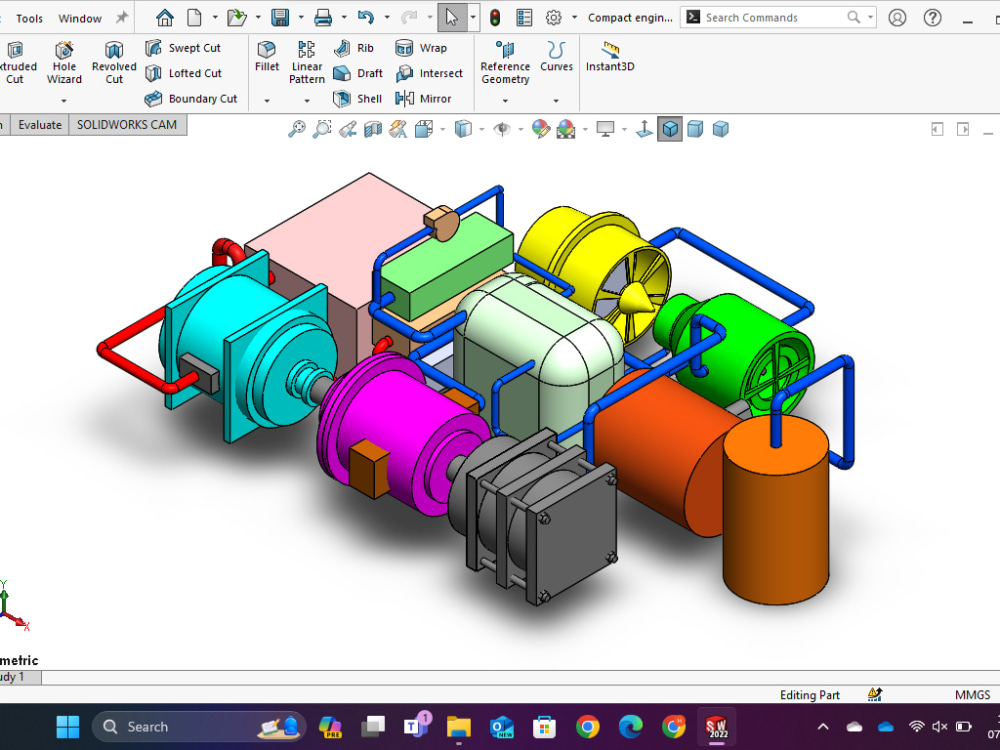1000x750 pixels.
Task: Open the Tools menu
Action: [29, 17]
